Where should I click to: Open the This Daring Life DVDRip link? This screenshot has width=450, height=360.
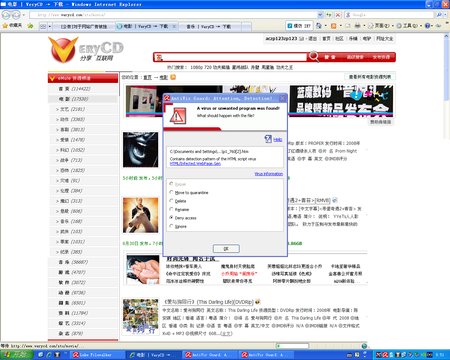pos(208,302)
